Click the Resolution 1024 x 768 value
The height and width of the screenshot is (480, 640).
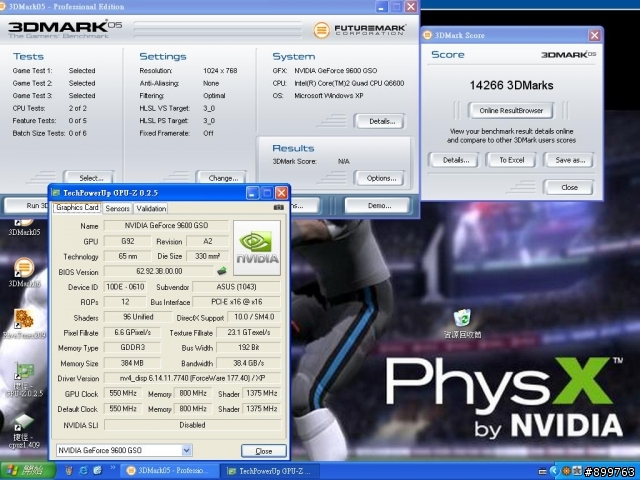pos(220,71)
